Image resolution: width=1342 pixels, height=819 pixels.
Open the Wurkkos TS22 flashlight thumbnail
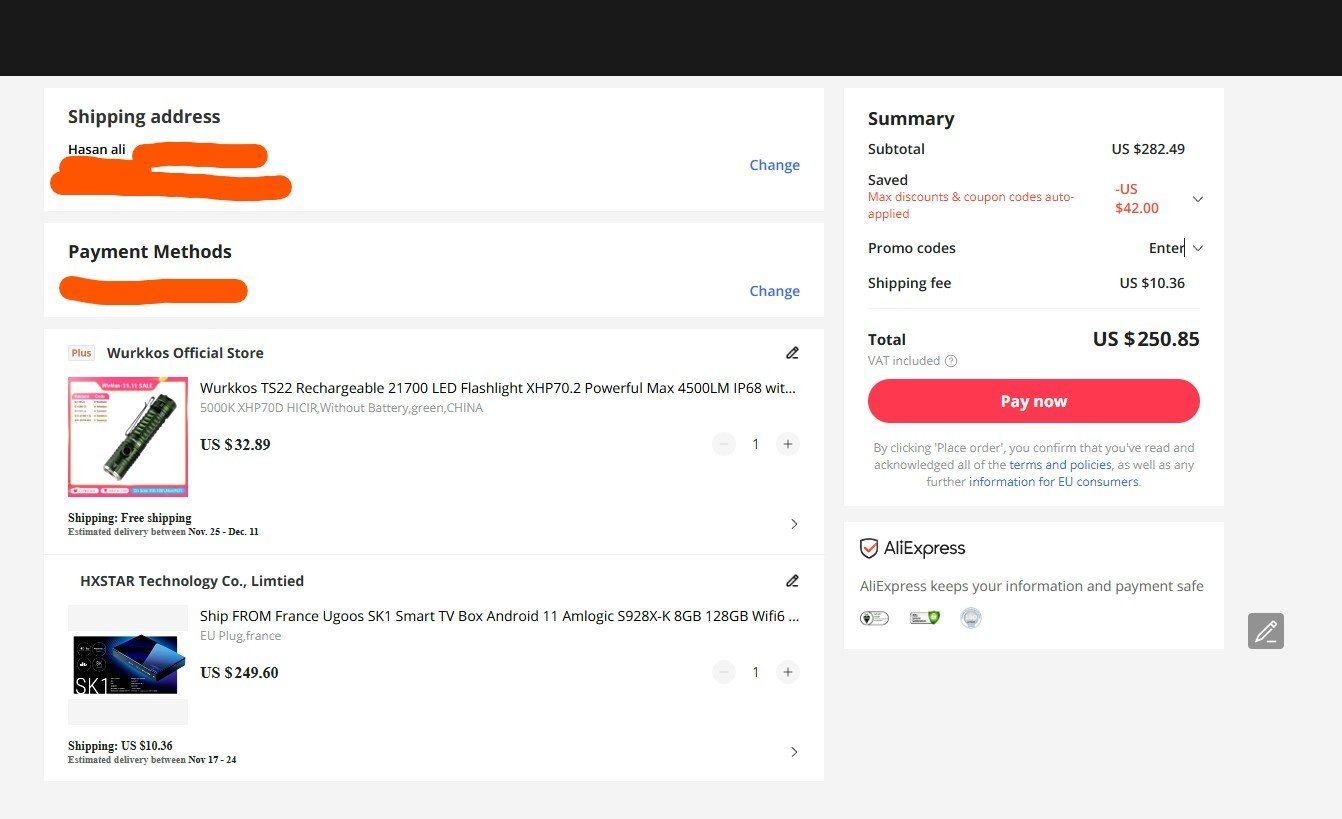[x=128, y=437]
